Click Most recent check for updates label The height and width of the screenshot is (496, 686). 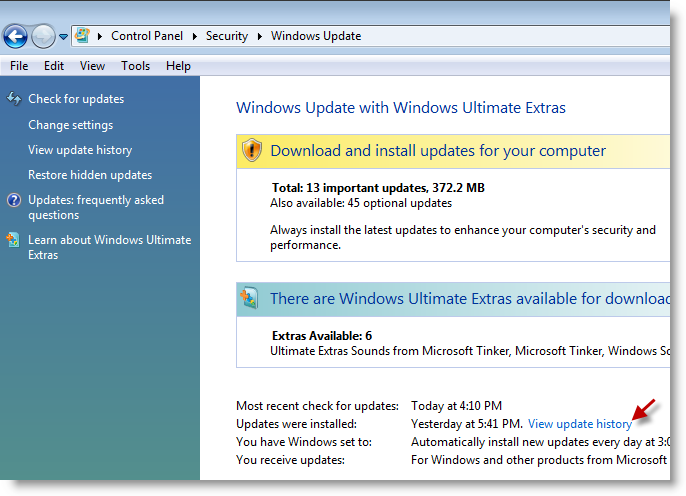tap(317, 406)
